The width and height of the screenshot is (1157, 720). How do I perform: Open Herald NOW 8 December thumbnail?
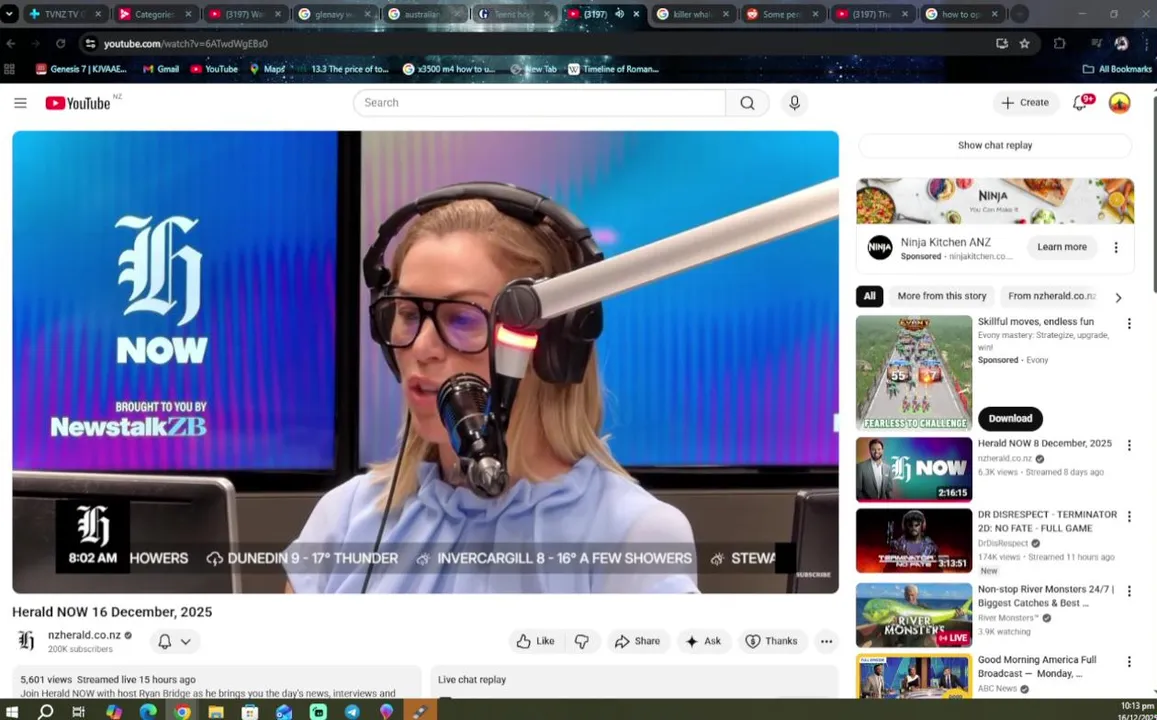click(x=913, y=469)
